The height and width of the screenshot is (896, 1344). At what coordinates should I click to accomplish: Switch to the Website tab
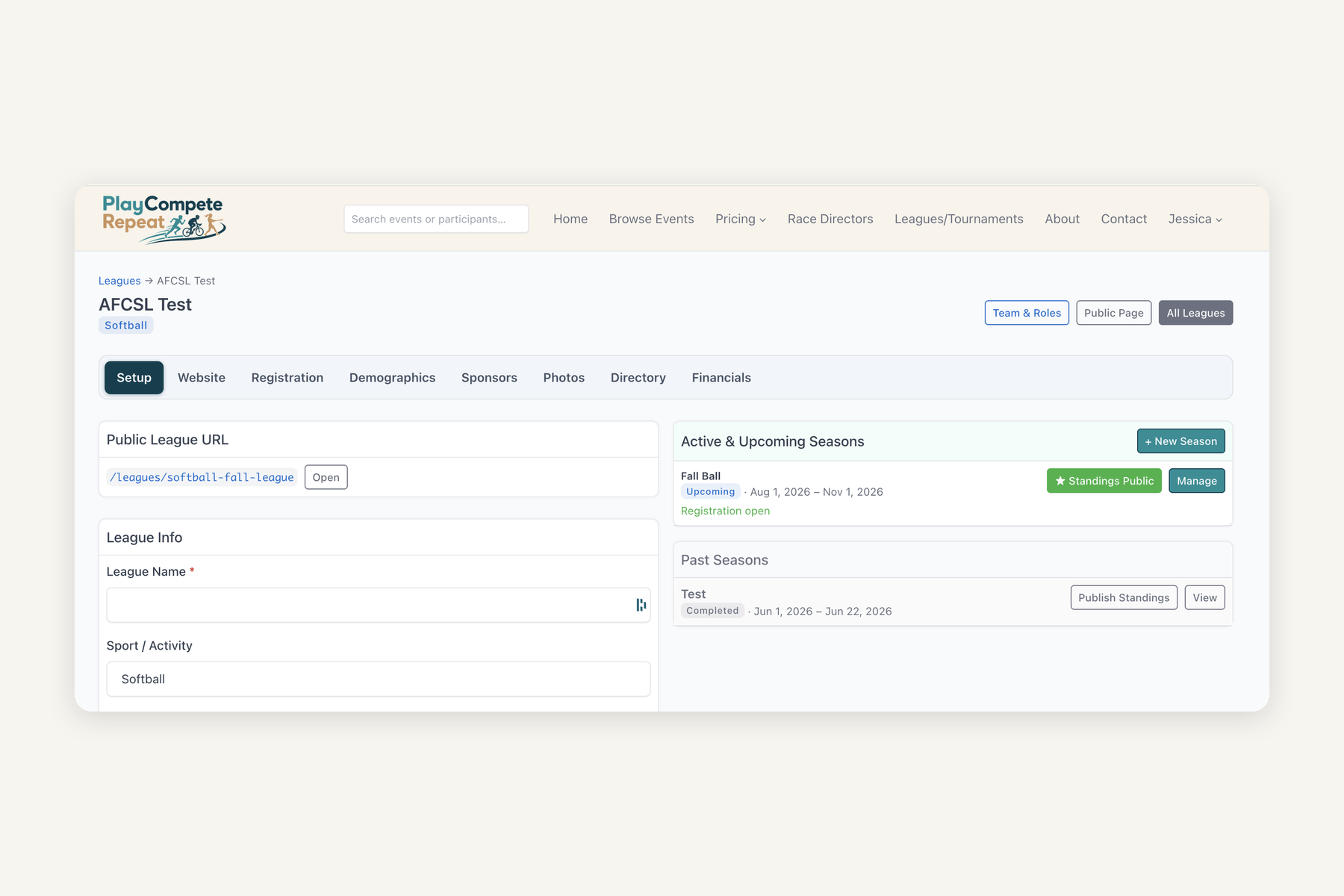(x=202, y=378)
